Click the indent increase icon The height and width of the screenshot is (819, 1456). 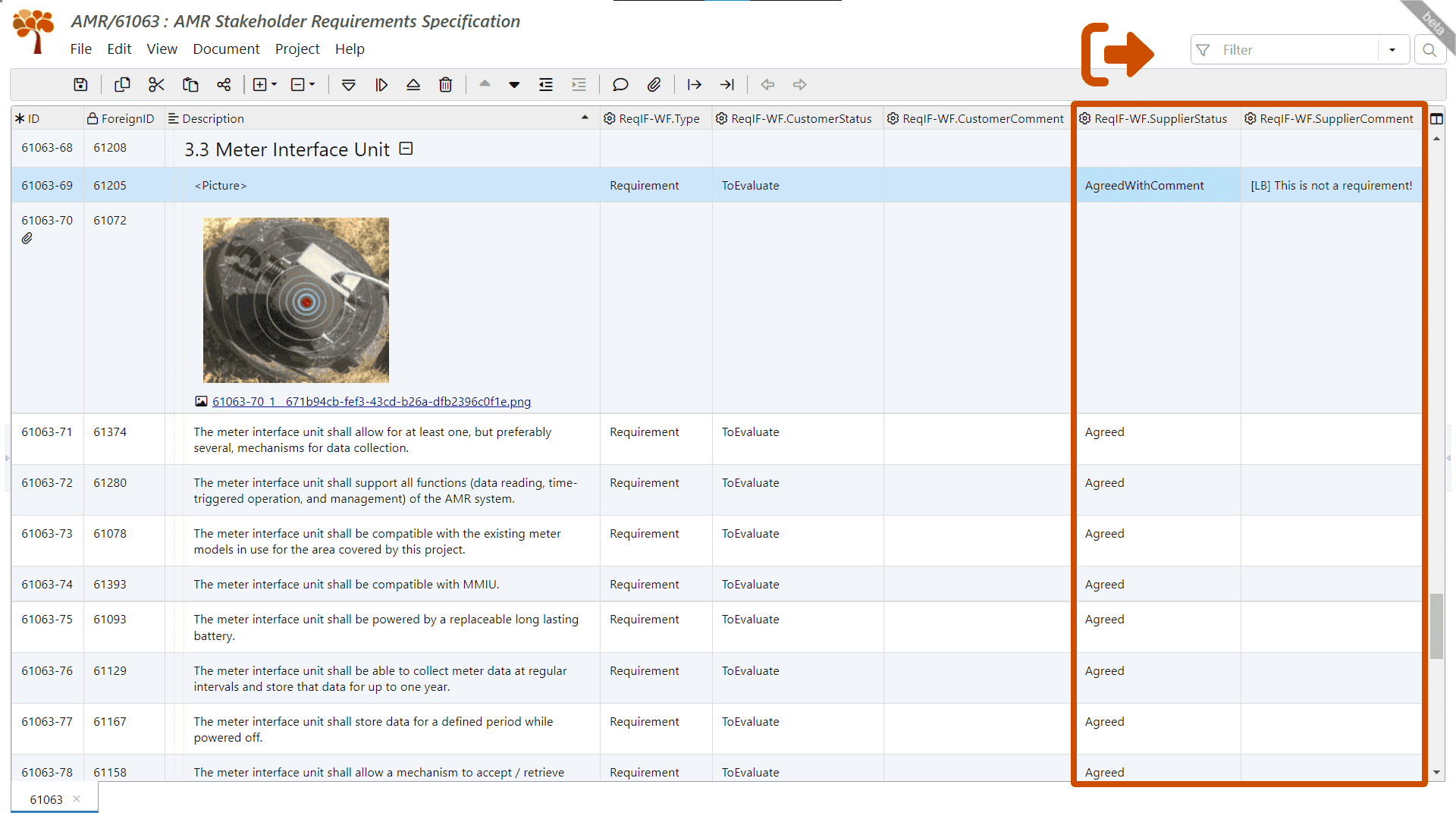pos(577,84)
